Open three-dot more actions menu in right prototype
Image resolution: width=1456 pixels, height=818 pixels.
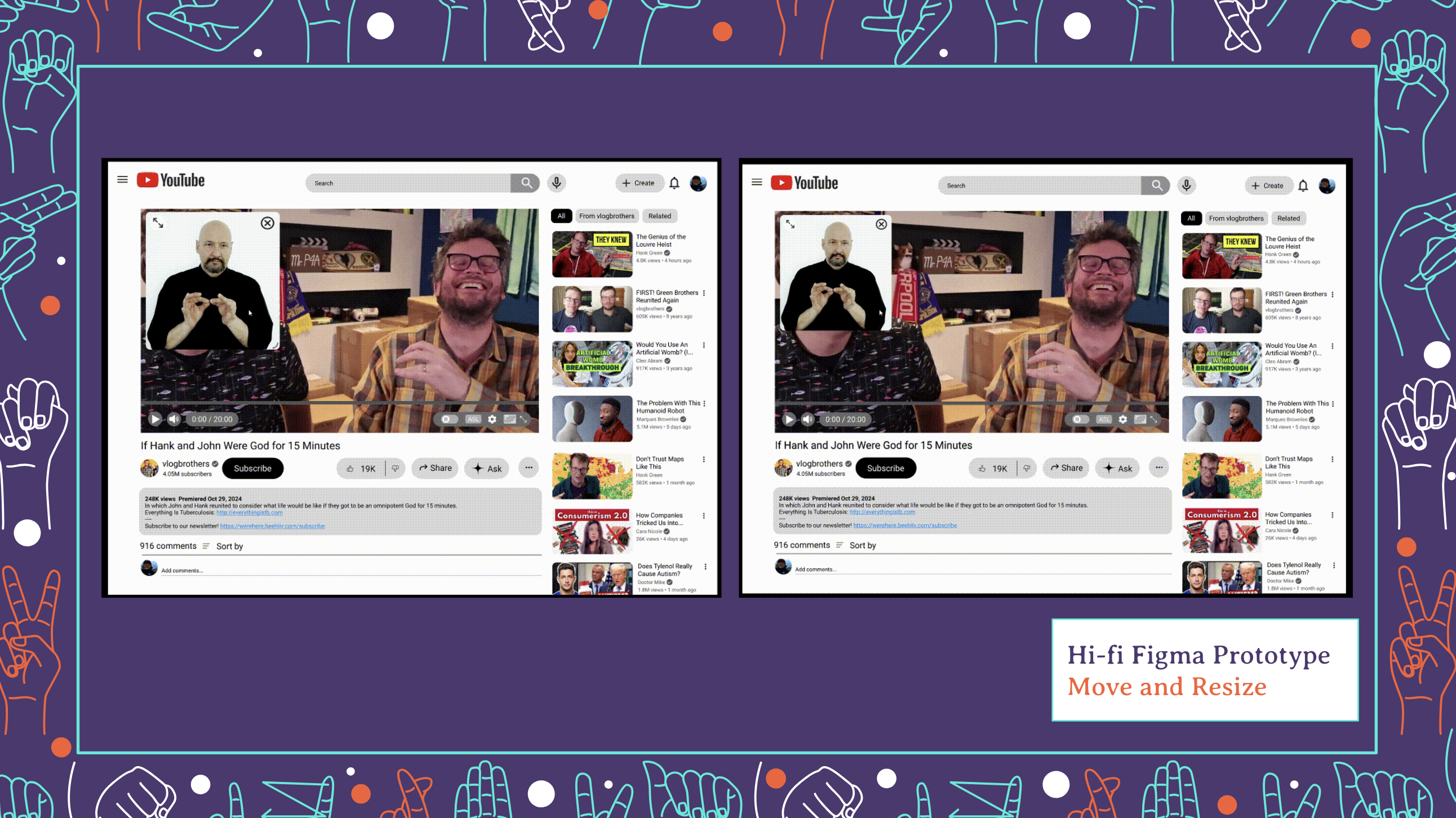pyautogui.click(x=1158, y=468)
